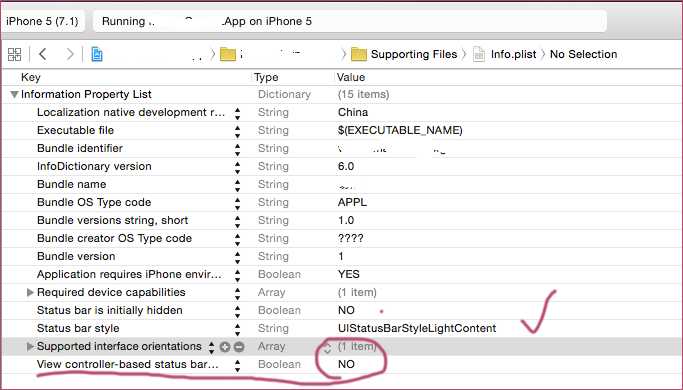Click the blue project file icon

97,54
